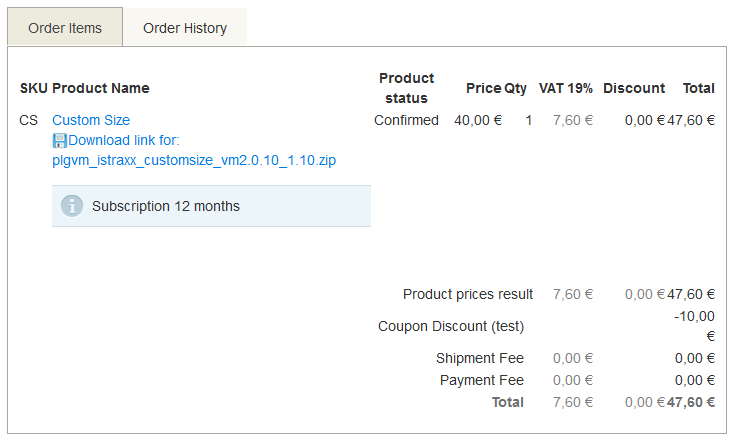Switch to the Order History tab
The height and width of the screenshot is (440, 733).
pos(185,28)
